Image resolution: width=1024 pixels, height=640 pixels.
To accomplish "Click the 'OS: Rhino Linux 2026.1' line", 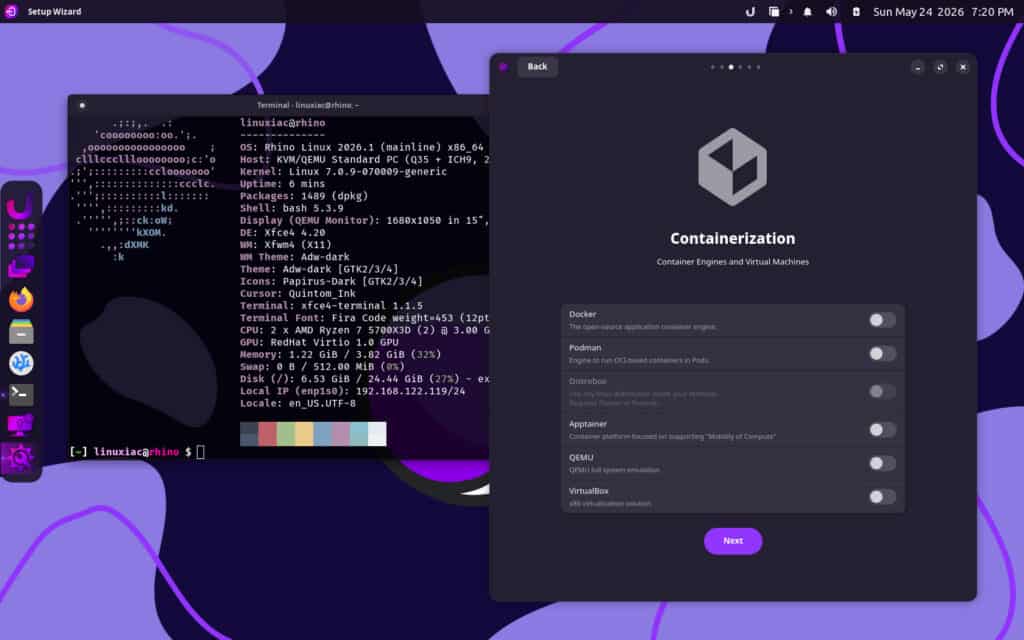I will click(362, 148).
